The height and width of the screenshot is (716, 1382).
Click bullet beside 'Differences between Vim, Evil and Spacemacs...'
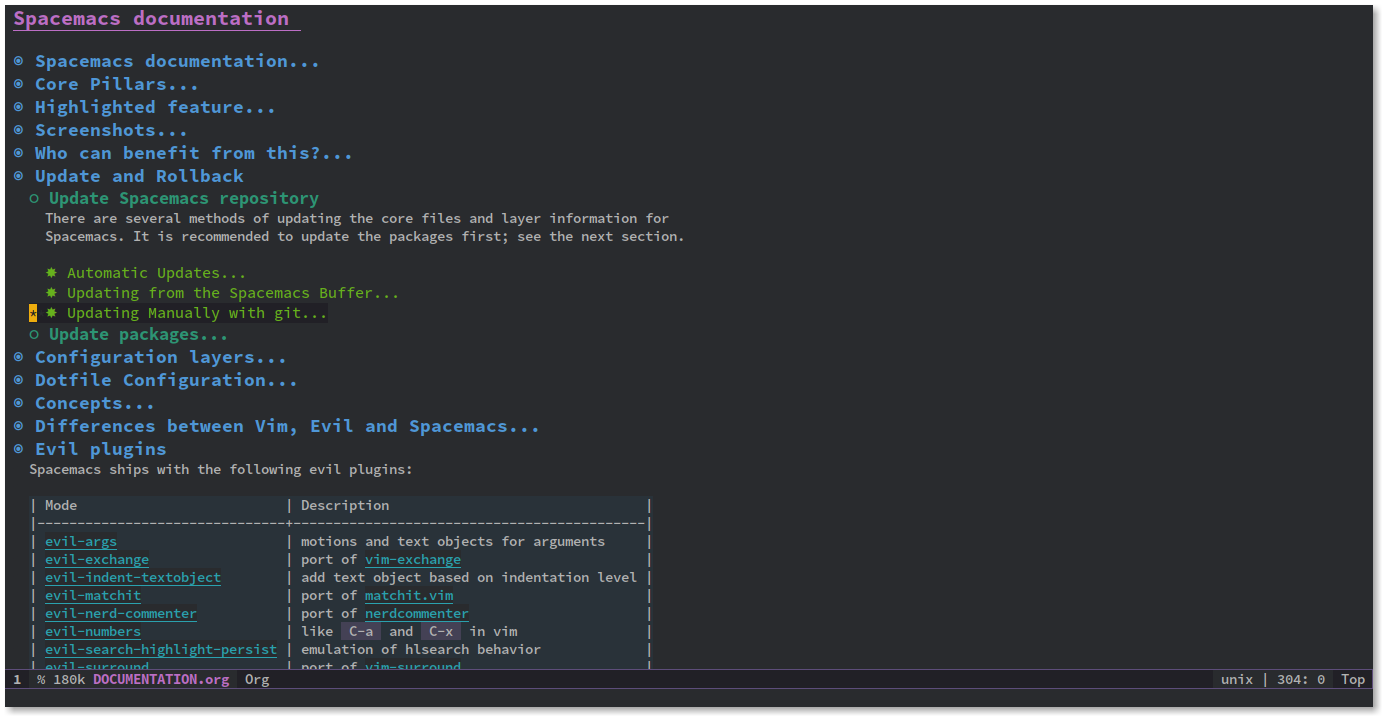18,426
